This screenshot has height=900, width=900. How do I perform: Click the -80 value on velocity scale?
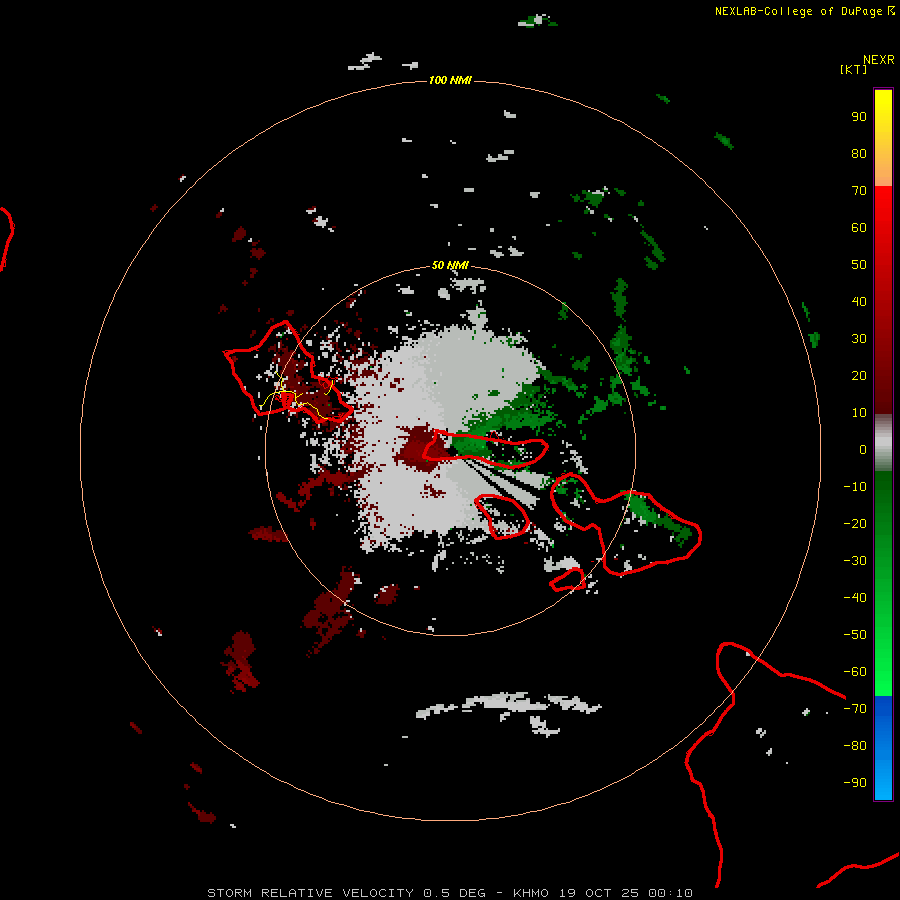pos(855,746)
